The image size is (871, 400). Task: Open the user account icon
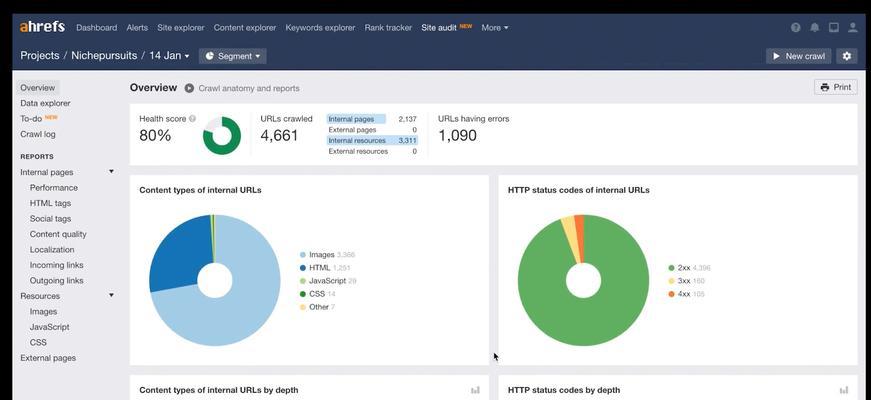click(853, 27)
